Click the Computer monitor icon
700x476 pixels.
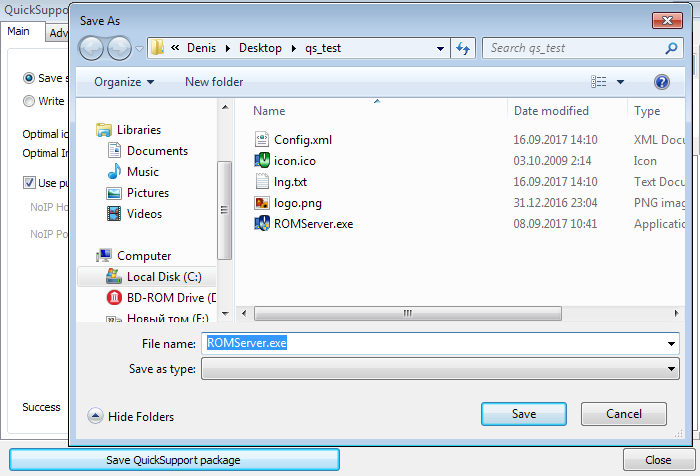(104, 255)
